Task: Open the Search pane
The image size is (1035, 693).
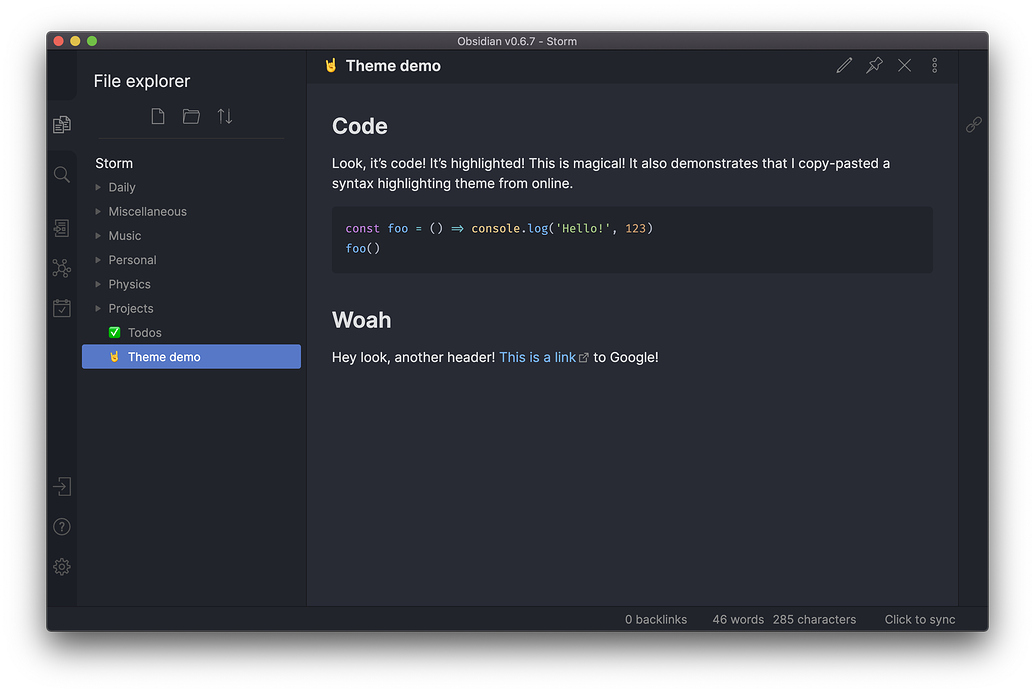Action: tap(61, 174)
